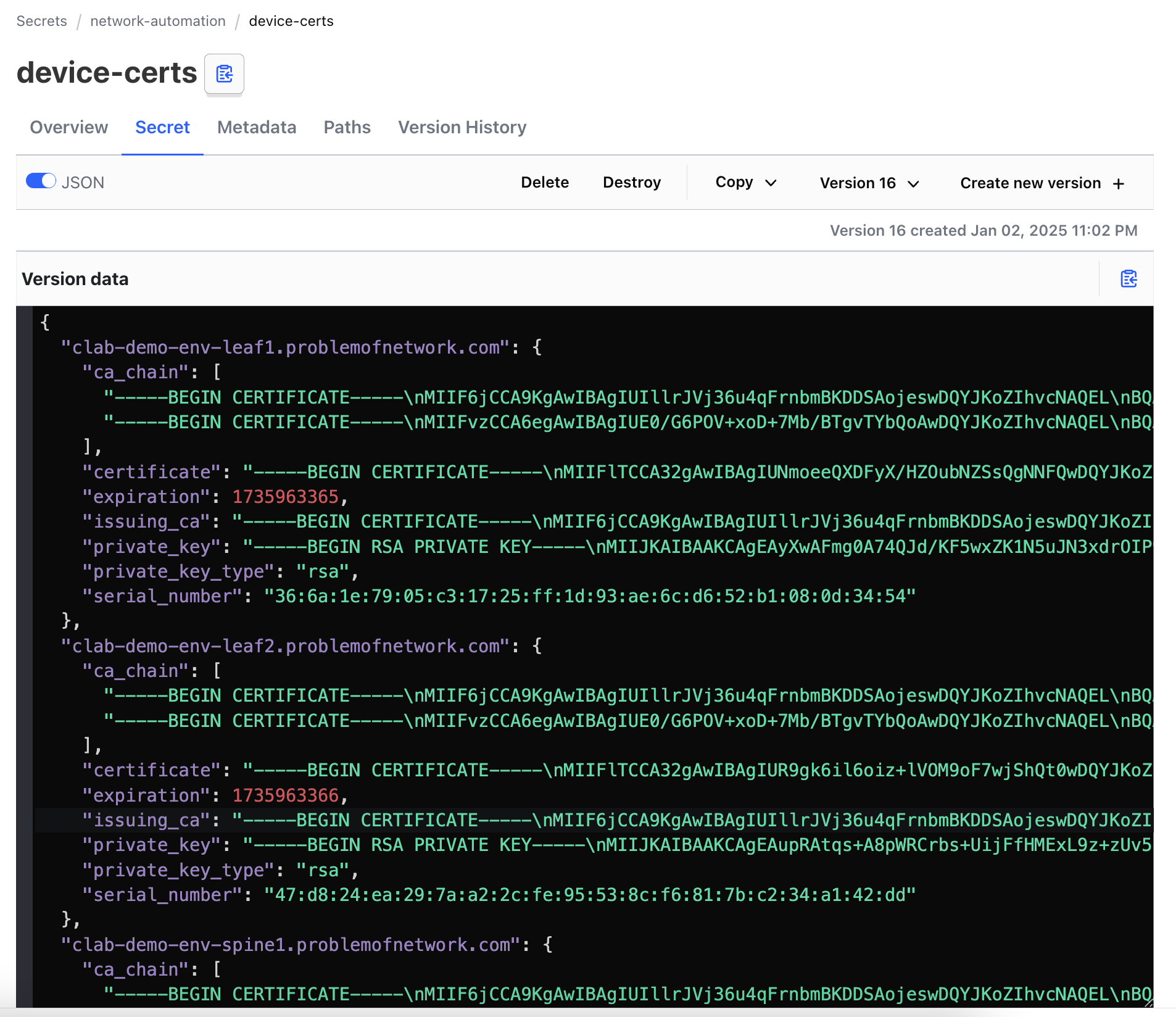Expand the Copy options dropdown
The height and width of the screenshot is (1017, 1176).
(x=745, y=183)
